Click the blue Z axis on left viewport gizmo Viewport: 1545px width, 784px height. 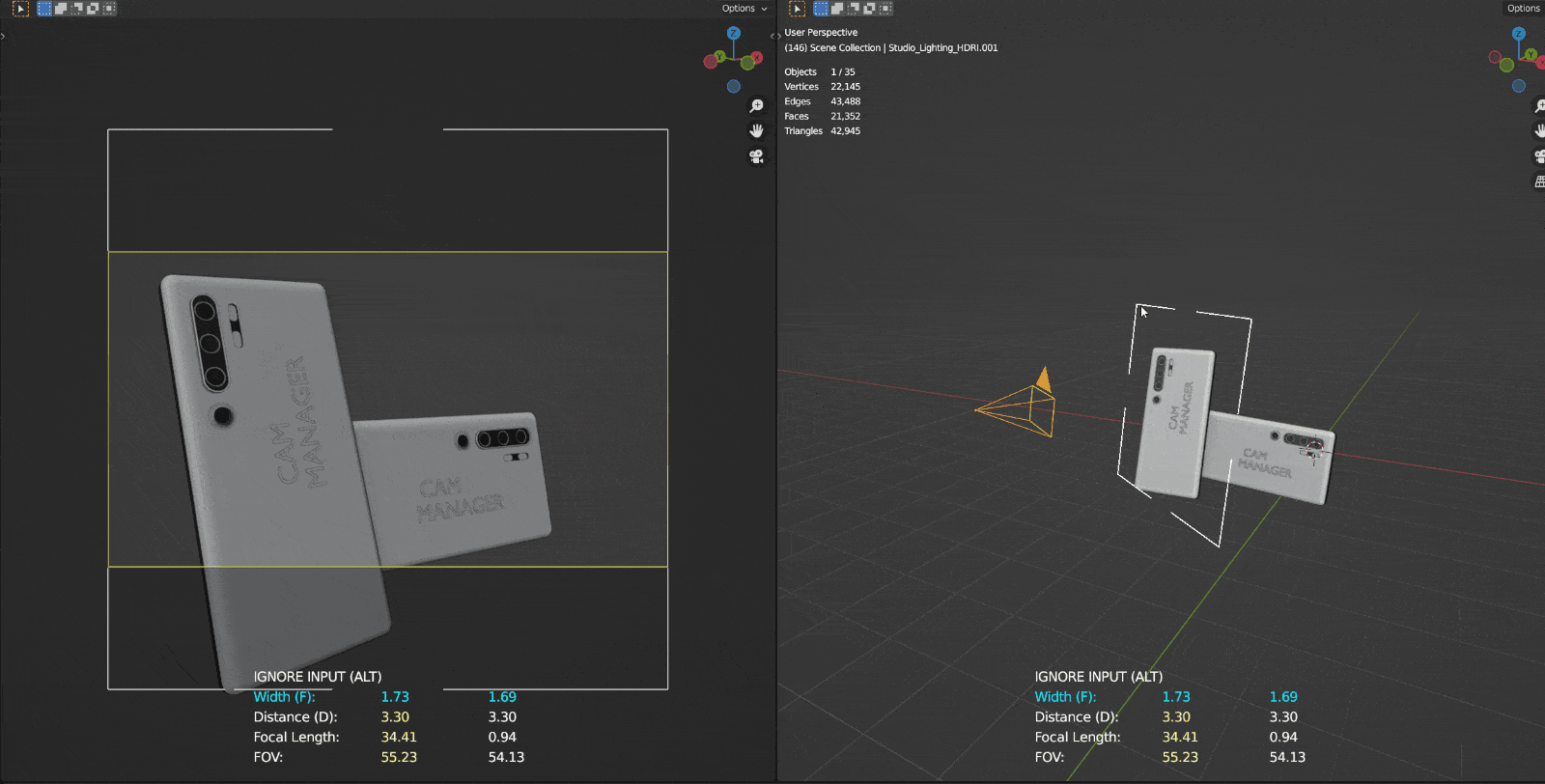click(x=734, y=33)
